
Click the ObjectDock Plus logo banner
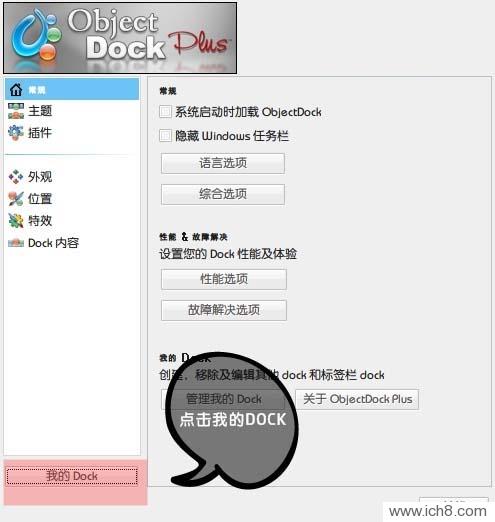pyautogui.click(x=120, y=38)
